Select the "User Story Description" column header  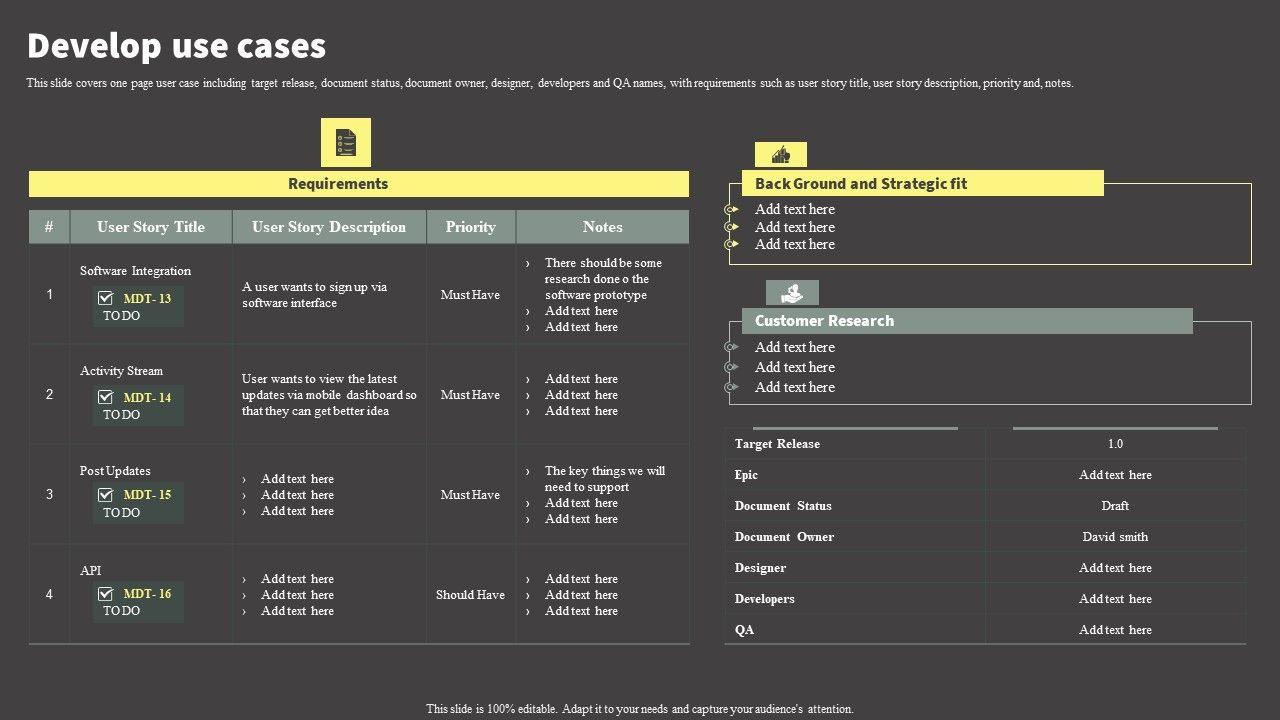(x=329, y=227)
